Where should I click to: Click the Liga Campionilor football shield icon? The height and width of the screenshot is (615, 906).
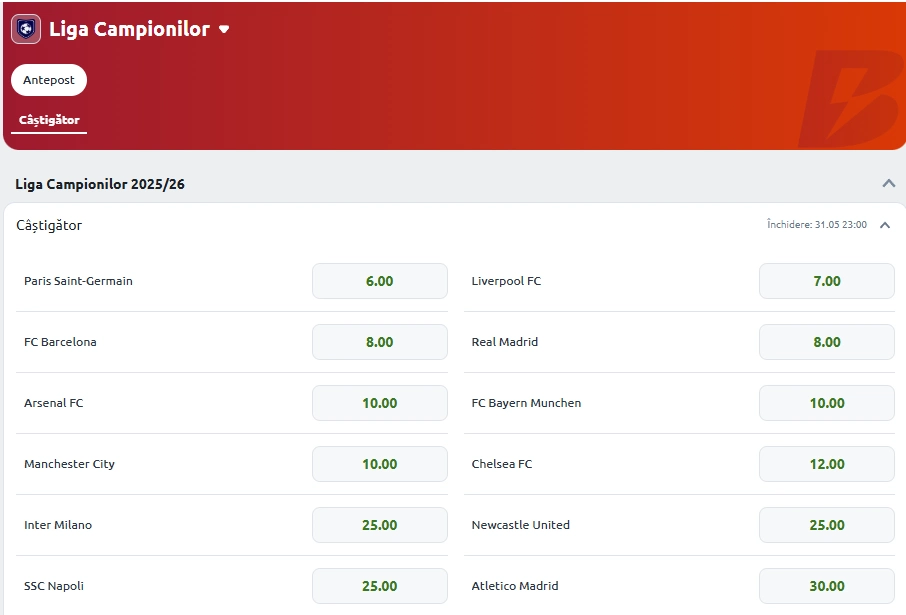pos(26,29)
